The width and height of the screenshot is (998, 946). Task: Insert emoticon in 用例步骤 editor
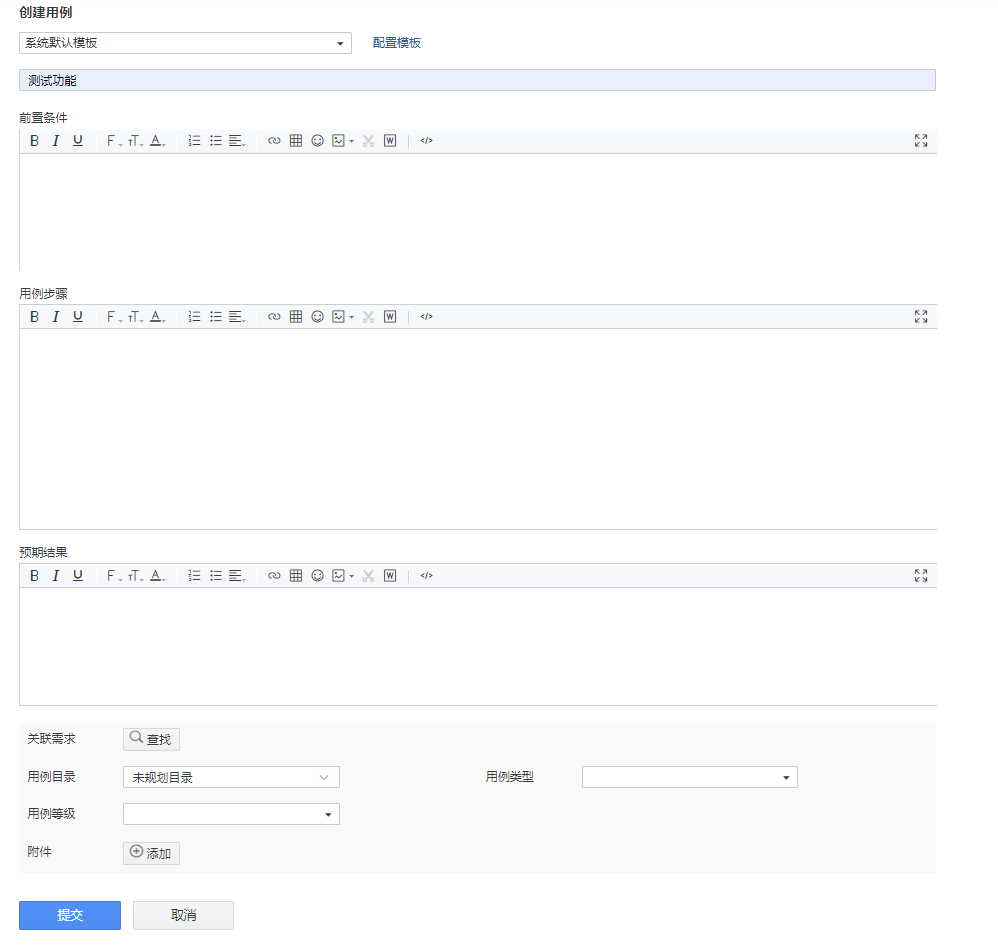pyautogui.click(x=318, y=316)
